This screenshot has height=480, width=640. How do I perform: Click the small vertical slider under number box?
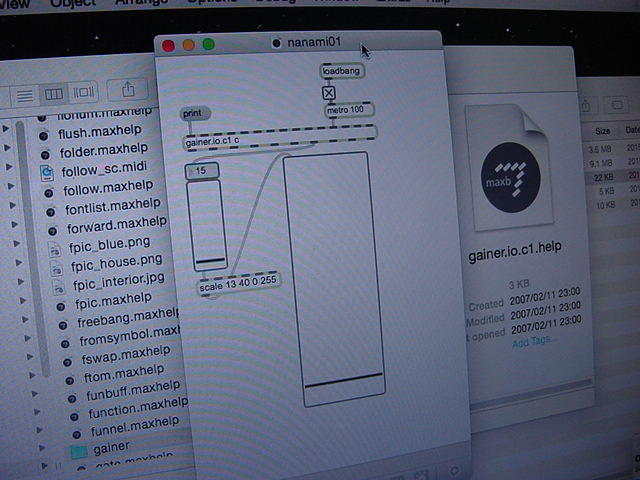(x=207, y=225)
